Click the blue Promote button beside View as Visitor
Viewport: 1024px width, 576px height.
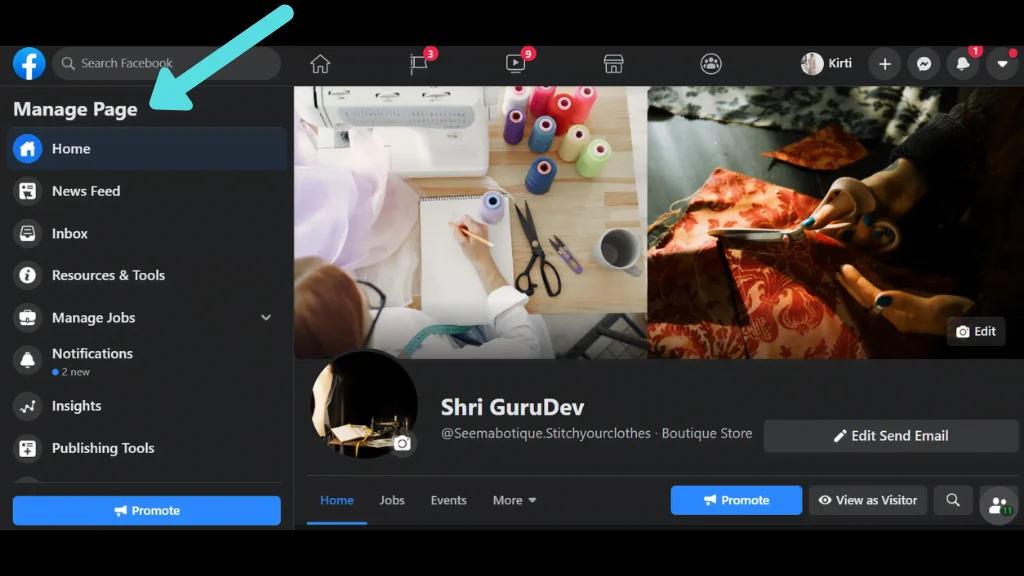[736, 500]
